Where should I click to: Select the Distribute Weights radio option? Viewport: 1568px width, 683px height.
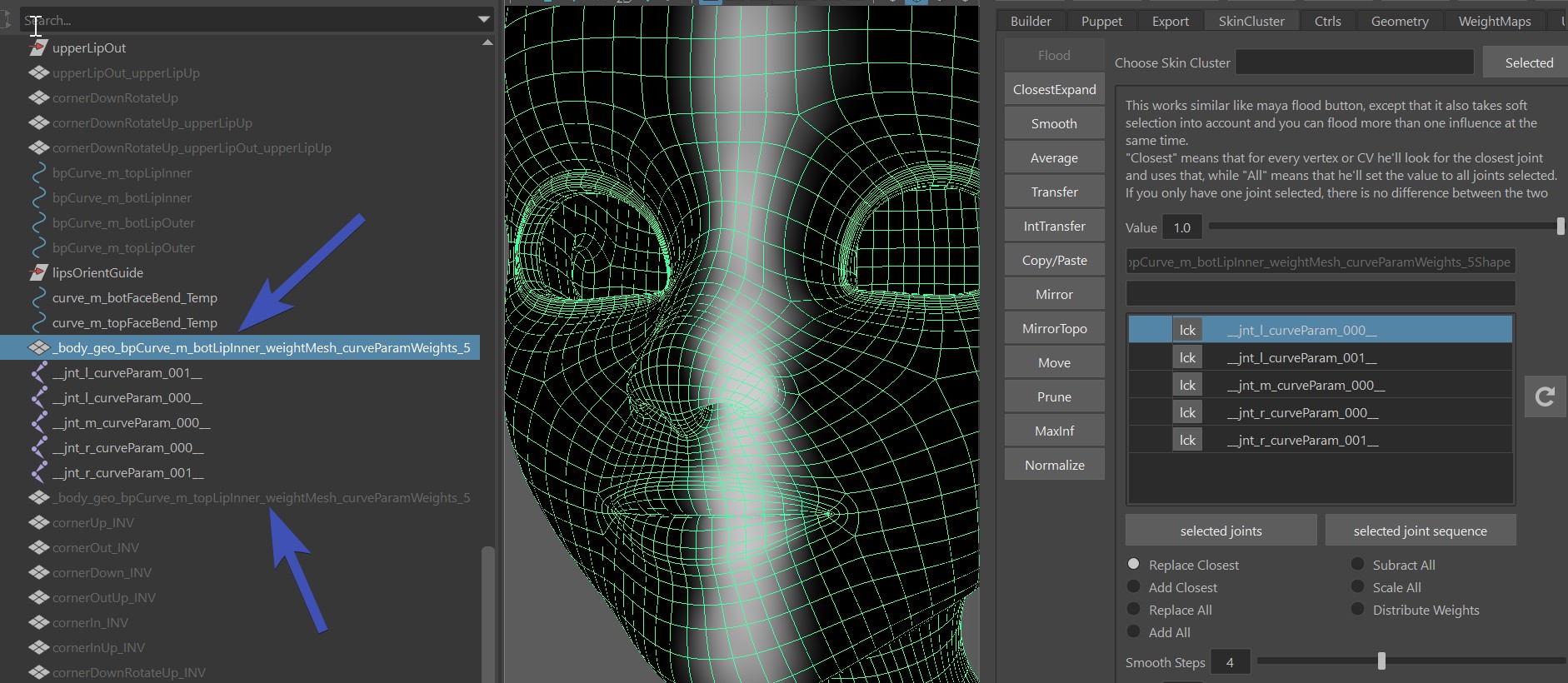[1357, 609]
